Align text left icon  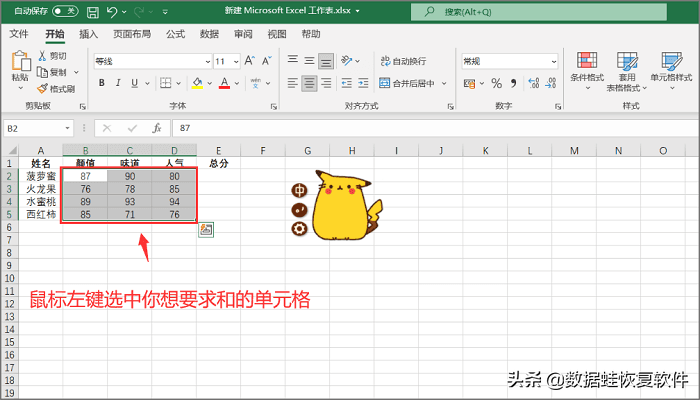[x=292, y=83]
